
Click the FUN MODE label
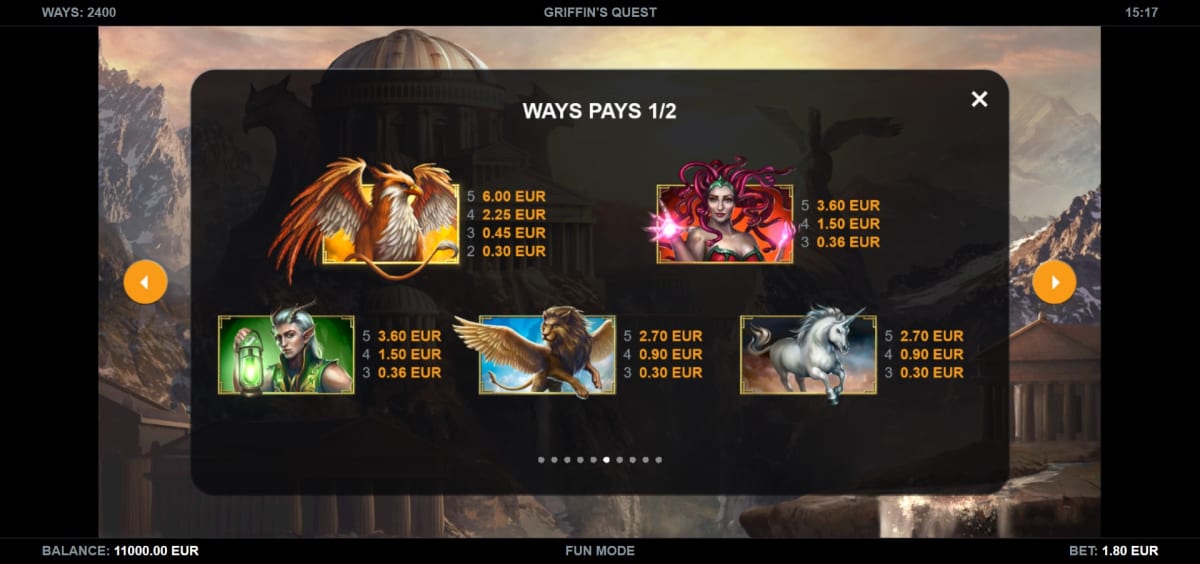(600, 550)
